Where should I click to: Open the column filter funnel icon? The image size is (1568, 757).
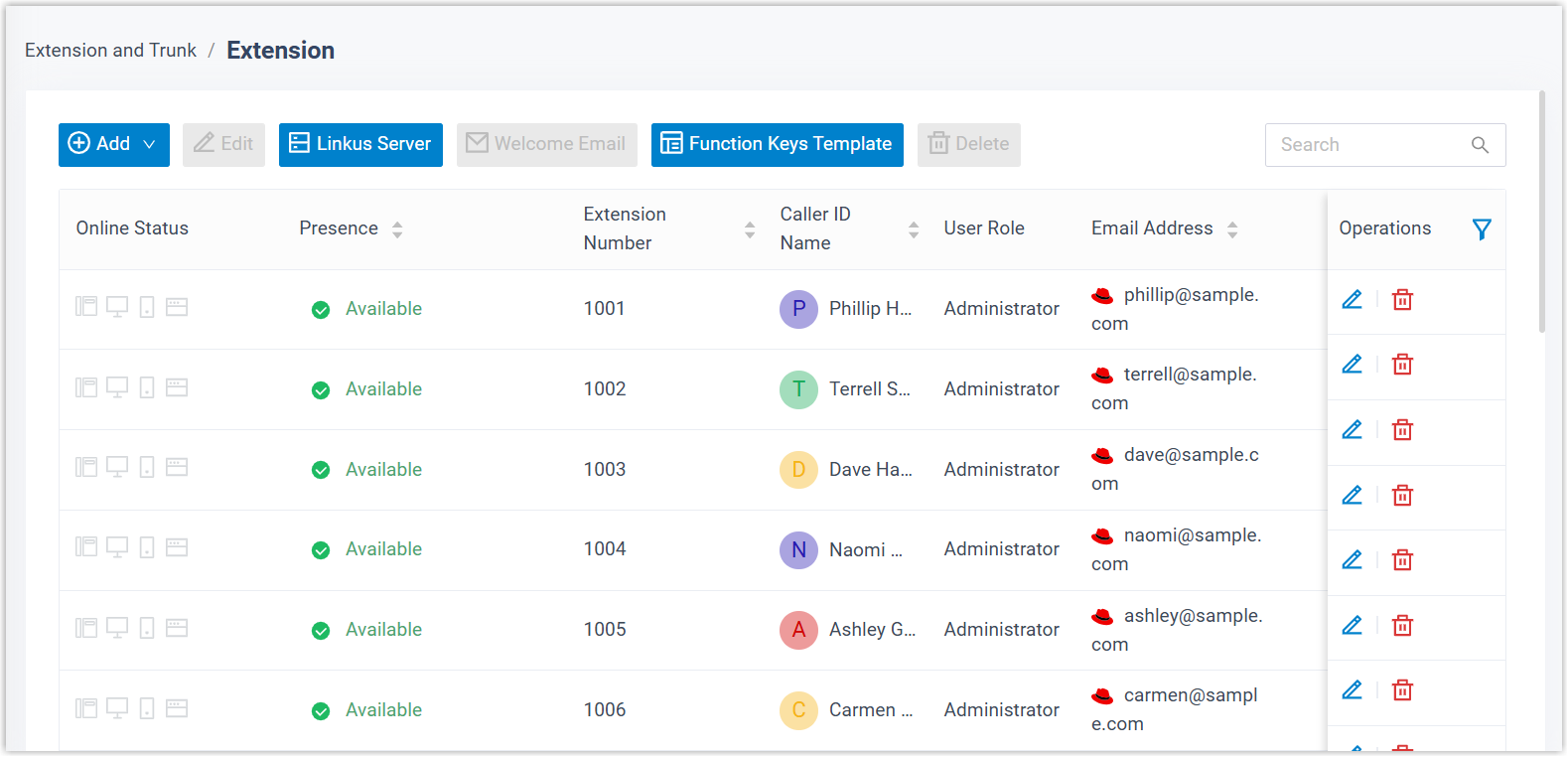pyautogui.click(x=1481, y=229)
